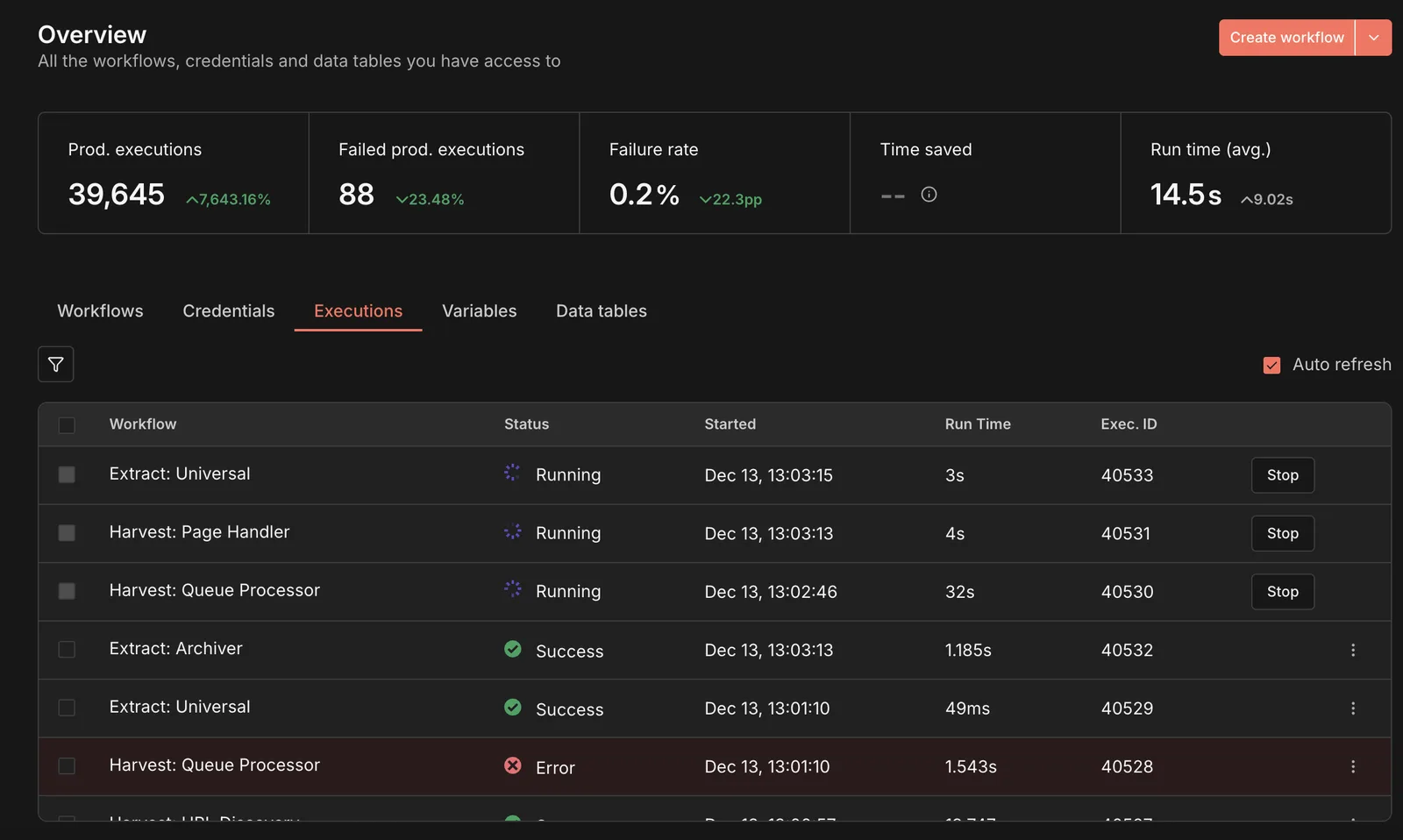The image size is (1403, 840).
Task: Click the Extract: Archiver workflow name
Action: 175,649
